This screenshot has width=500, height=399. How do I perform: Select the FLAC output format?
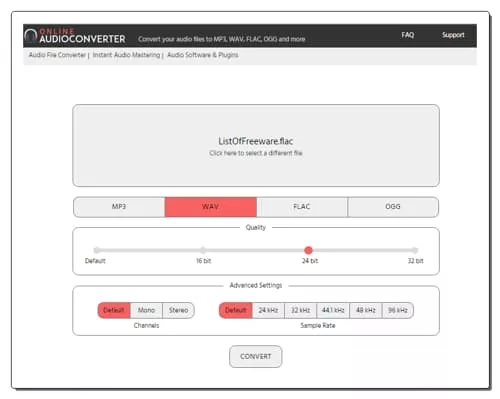click(x=302, y=207)
